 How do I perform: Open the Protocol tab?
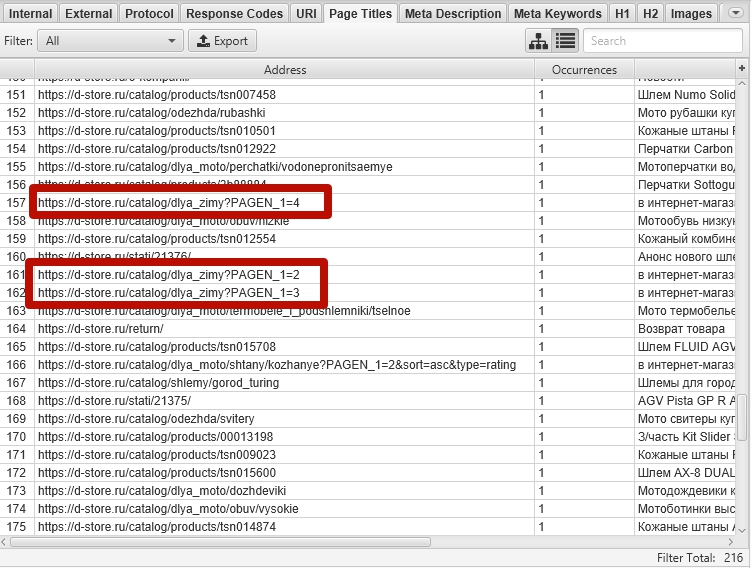[149, 13]
